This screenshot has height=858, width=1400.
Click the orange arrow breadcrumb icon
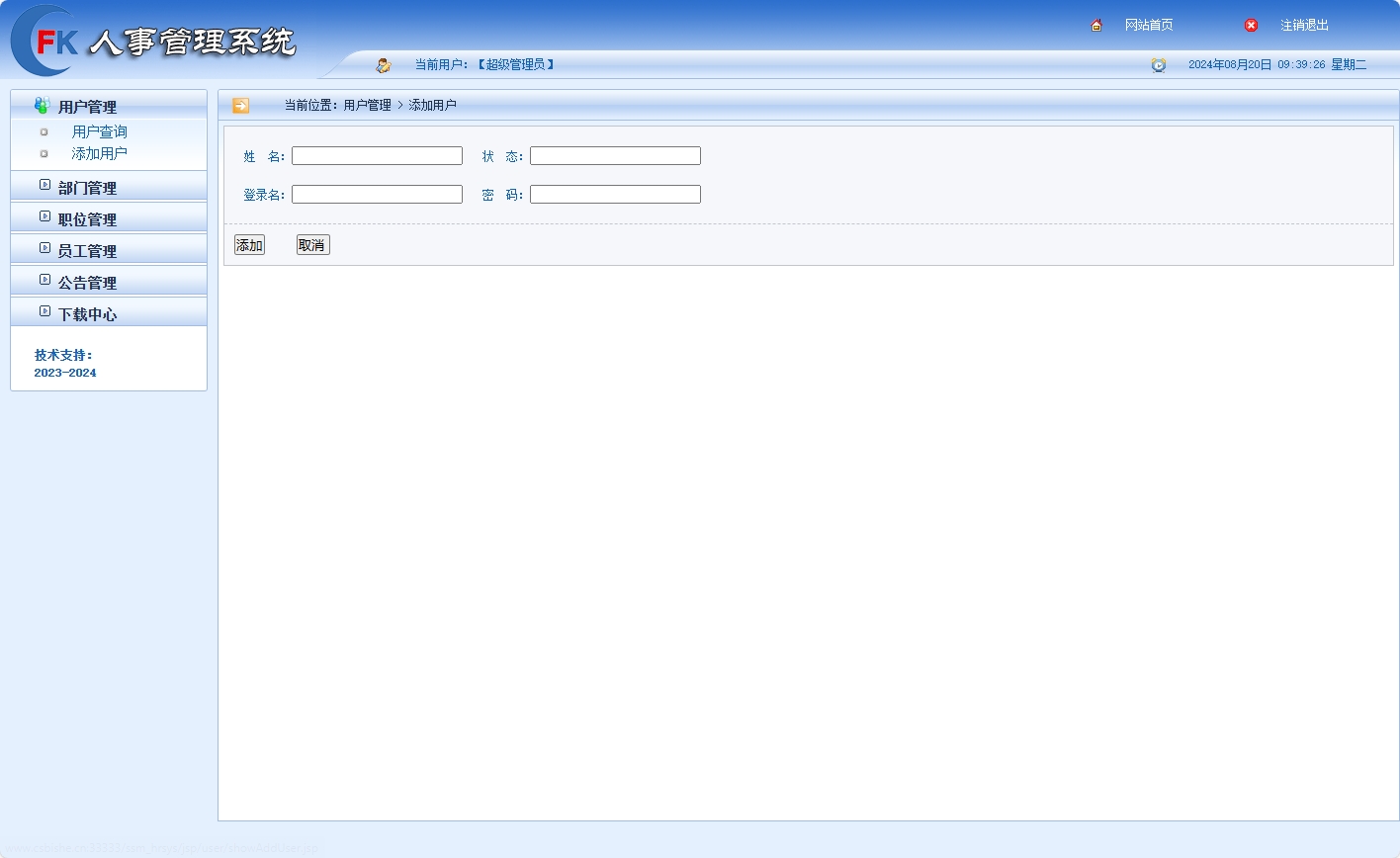[x=240, y=106]
